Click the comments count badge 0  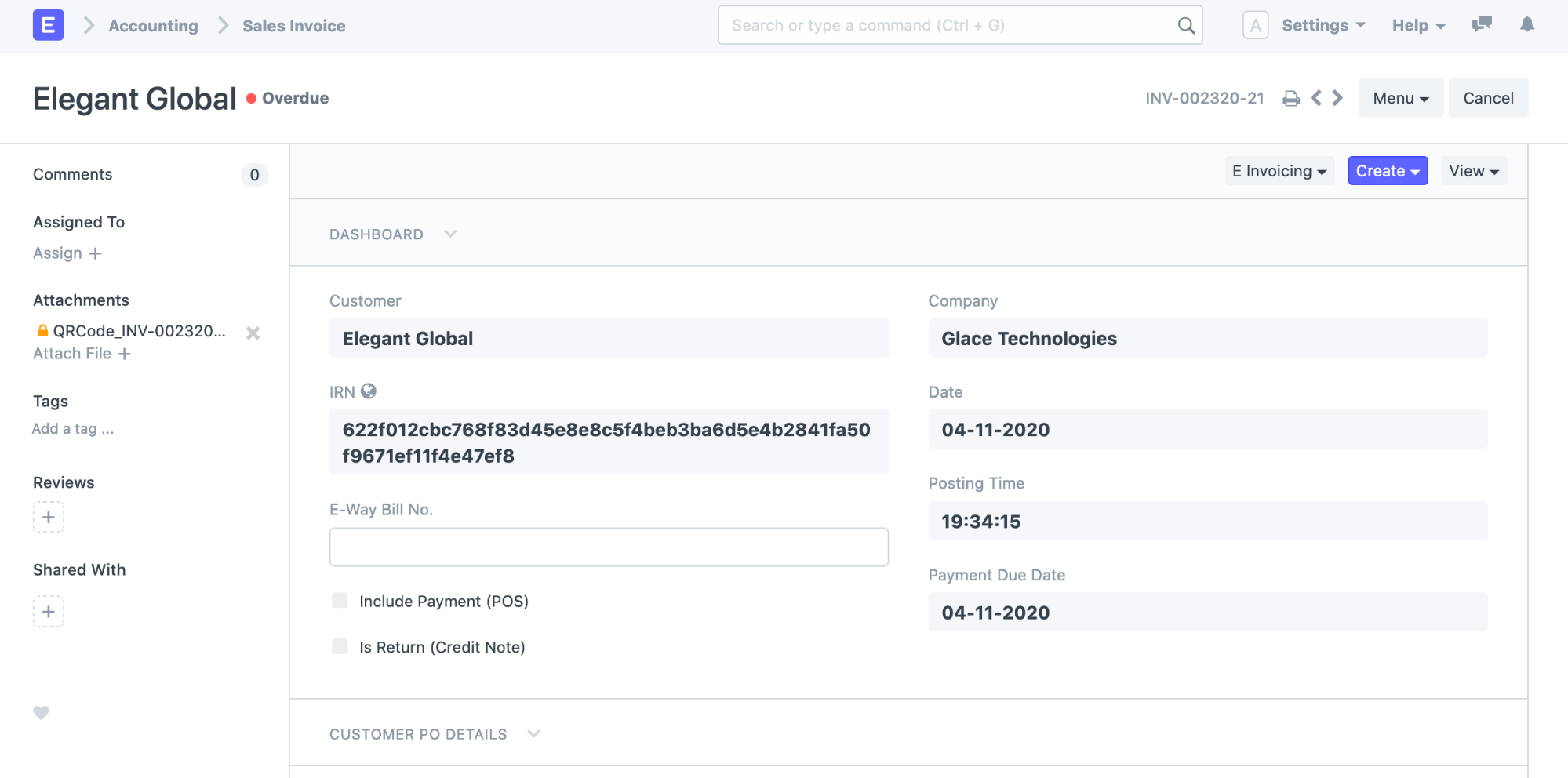pyautogui.click(x=254, y=175)
